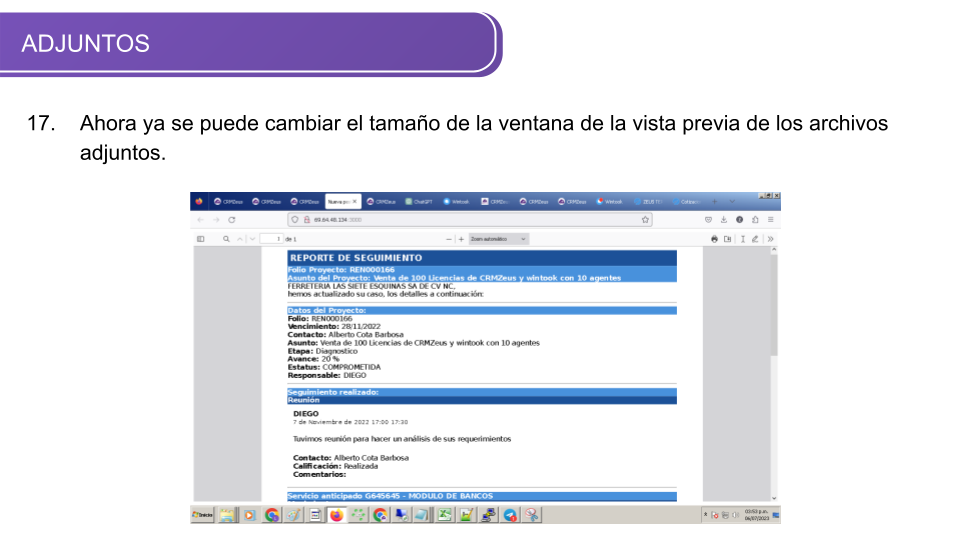Open the Pocket save icon
The image size is (960, 540).
click(x=708, y=220)
